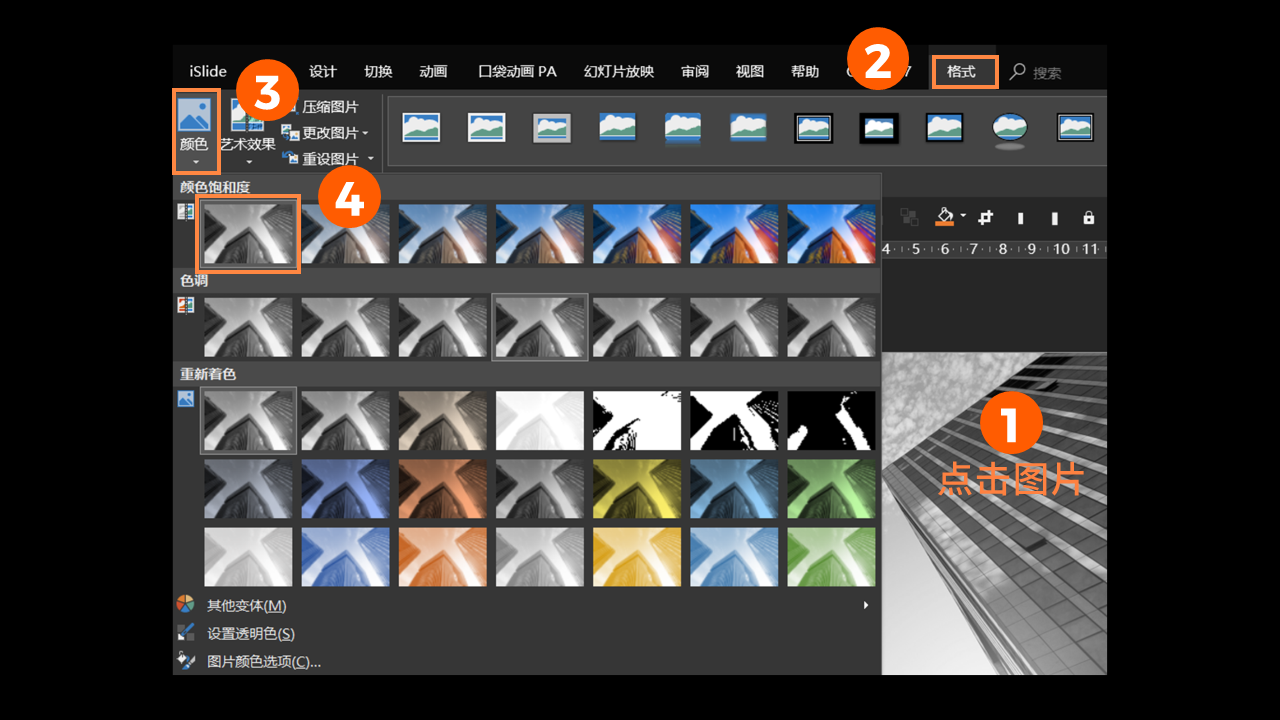Pick the dark orange recolor variant

pos(443,489)
